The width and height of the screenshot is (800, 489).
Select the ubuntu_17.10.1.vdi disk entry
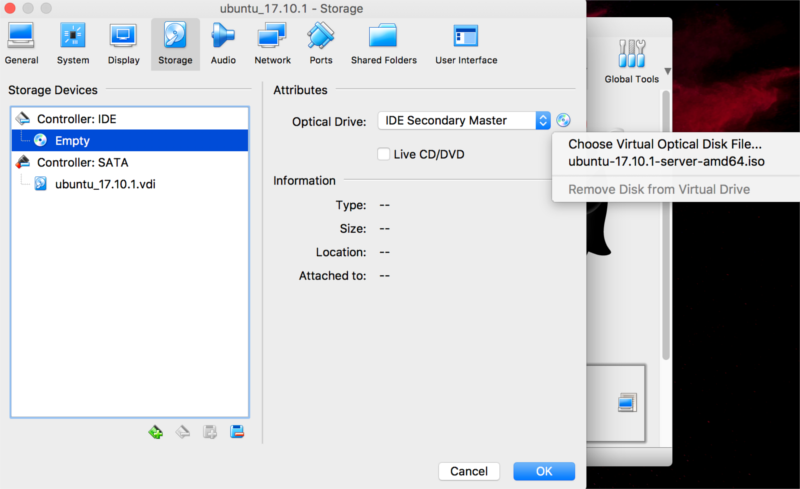coord(102,184)
